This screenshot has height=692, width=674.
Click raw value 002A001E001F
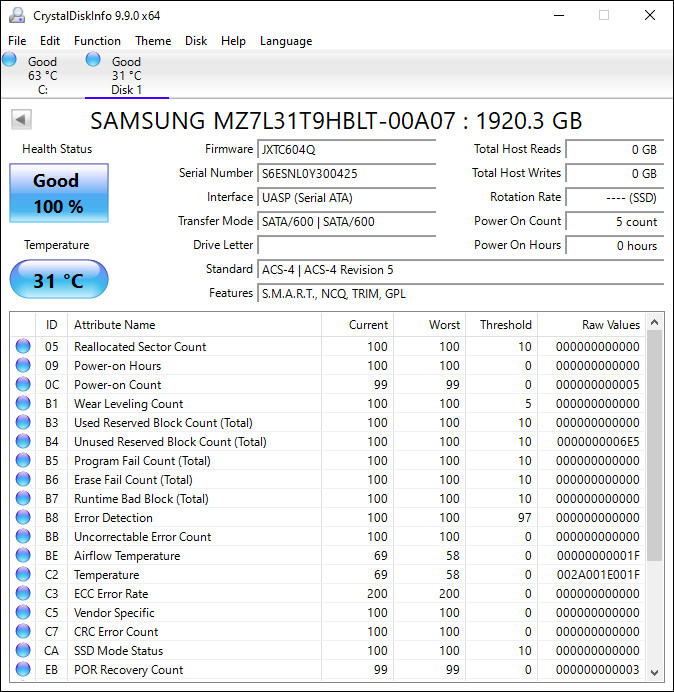(598, 575)
